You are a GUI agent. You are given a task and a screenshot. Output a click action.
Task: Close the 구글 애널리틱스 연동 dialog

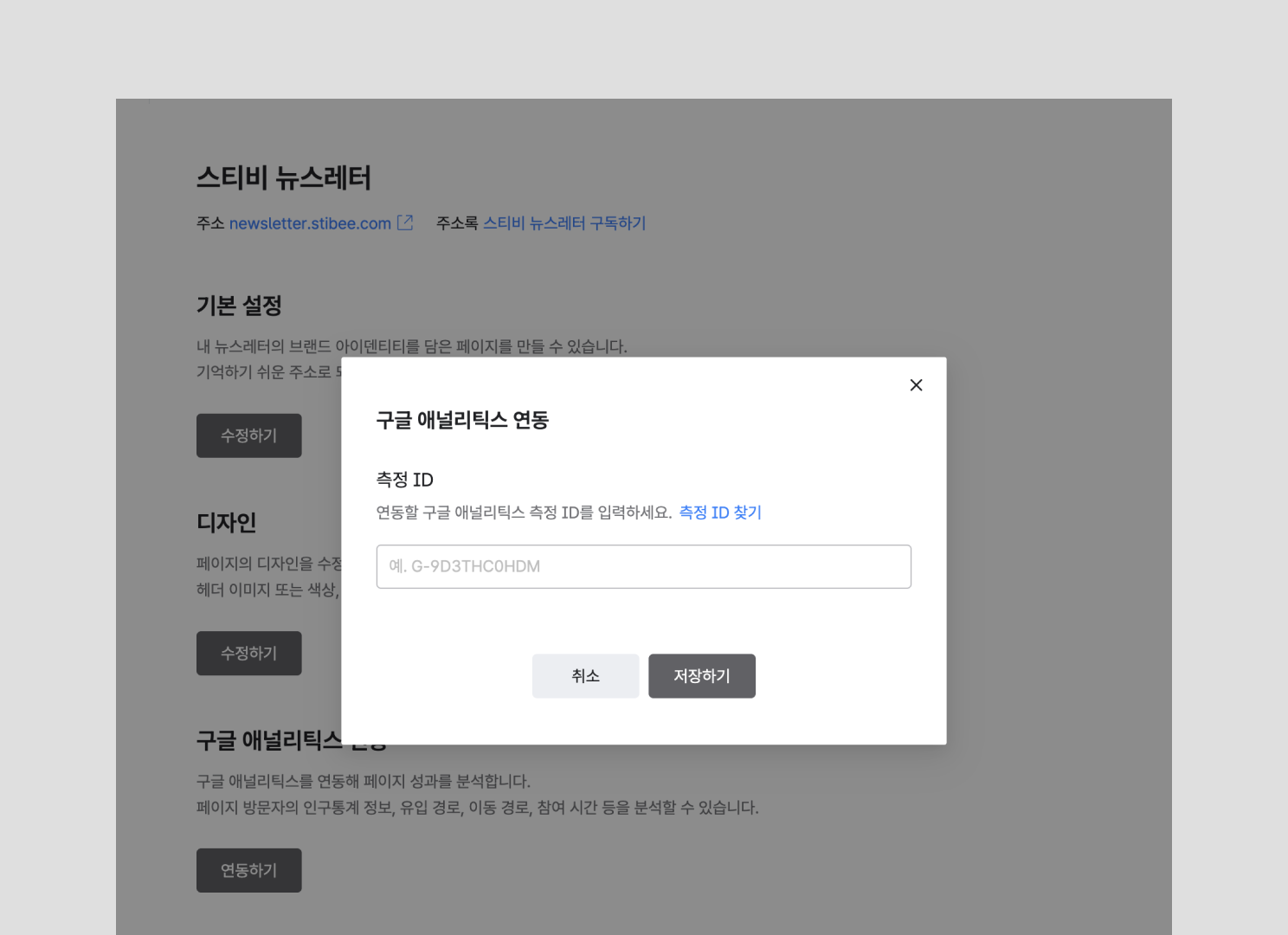click(x=916, y=385)
